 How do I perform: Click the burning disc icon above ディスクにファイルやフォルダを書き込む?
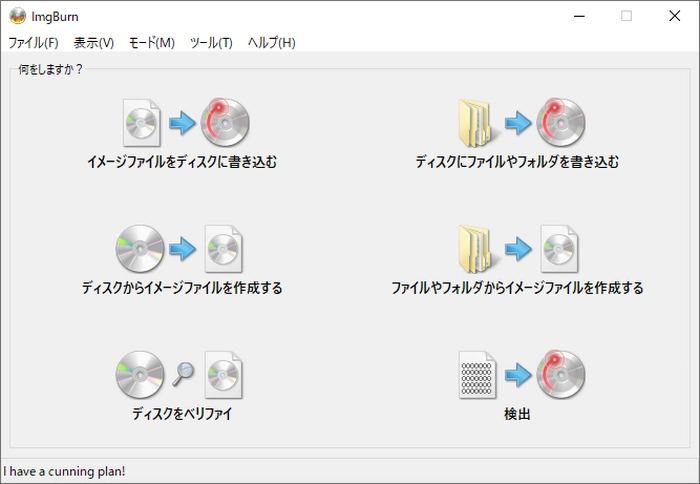coord(561,122)
